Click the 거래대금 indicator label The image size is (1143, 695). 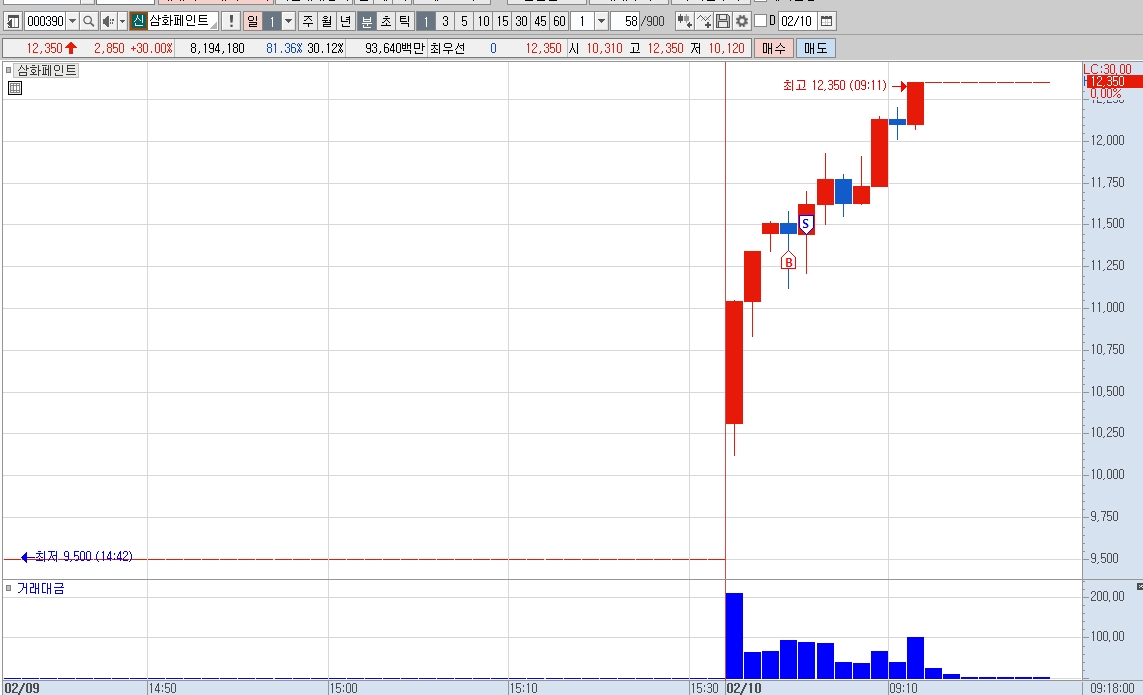tap(41, 588)
